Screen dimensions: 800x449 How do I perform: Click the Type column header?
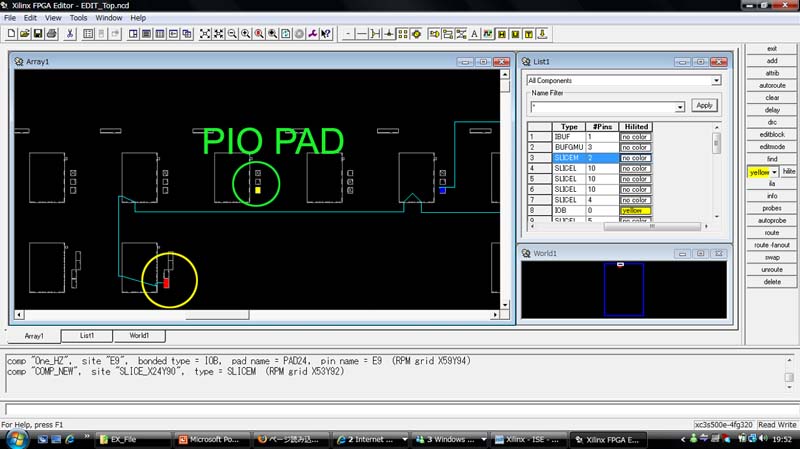pyautogui.click(x=569, y=127)
